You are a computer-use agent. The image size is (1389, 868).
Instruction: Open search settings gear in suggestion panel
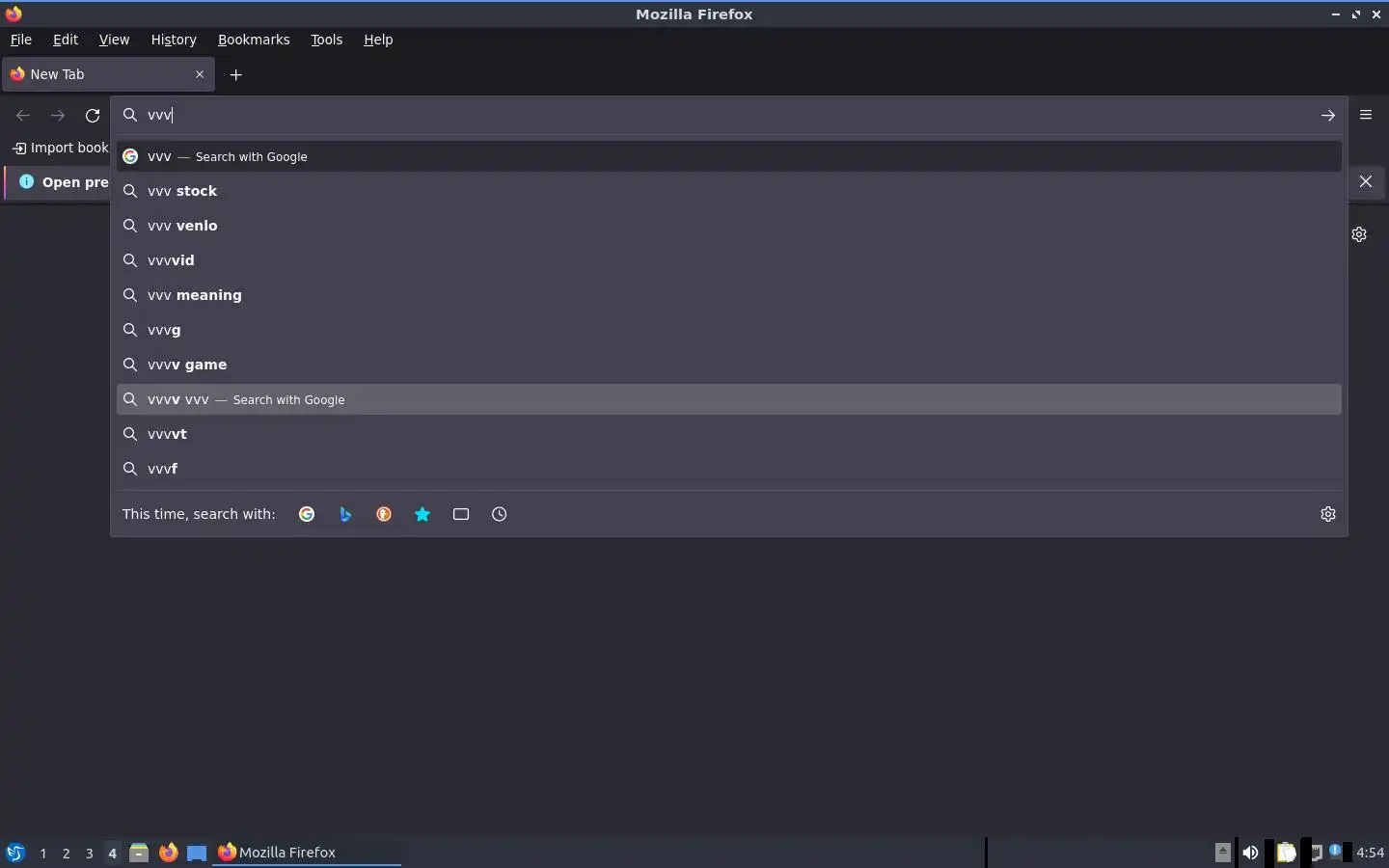coord(1328,514)
